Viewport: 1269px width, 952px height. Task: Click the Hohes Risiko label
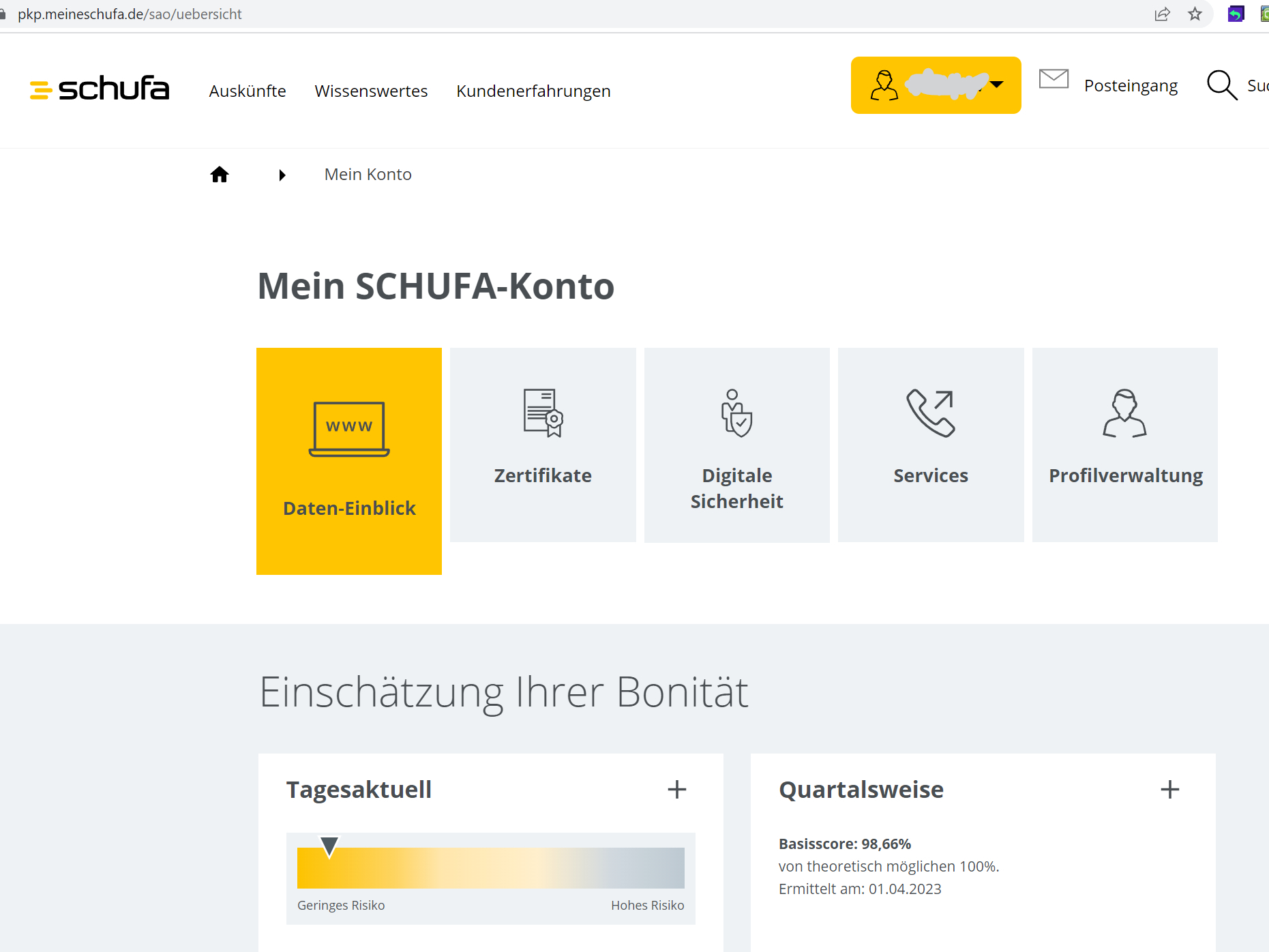pos(648,905)
